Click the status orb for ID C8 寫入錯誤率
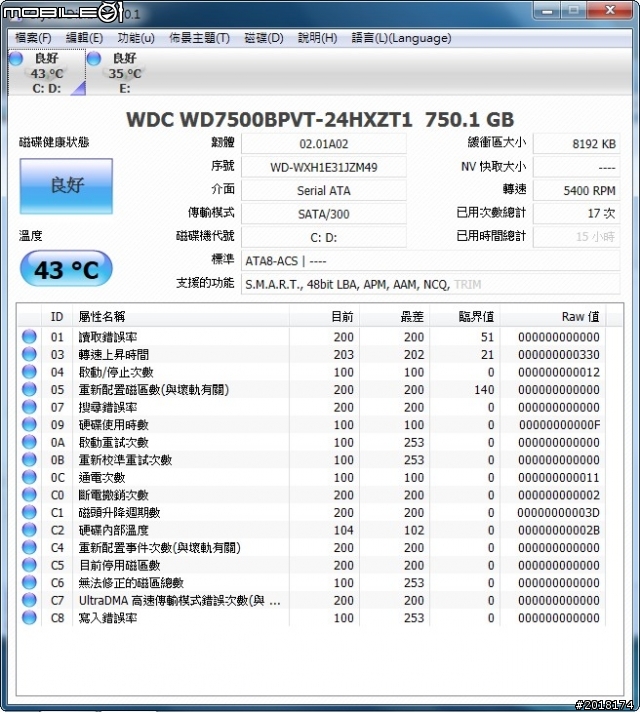 click(29, 618)
